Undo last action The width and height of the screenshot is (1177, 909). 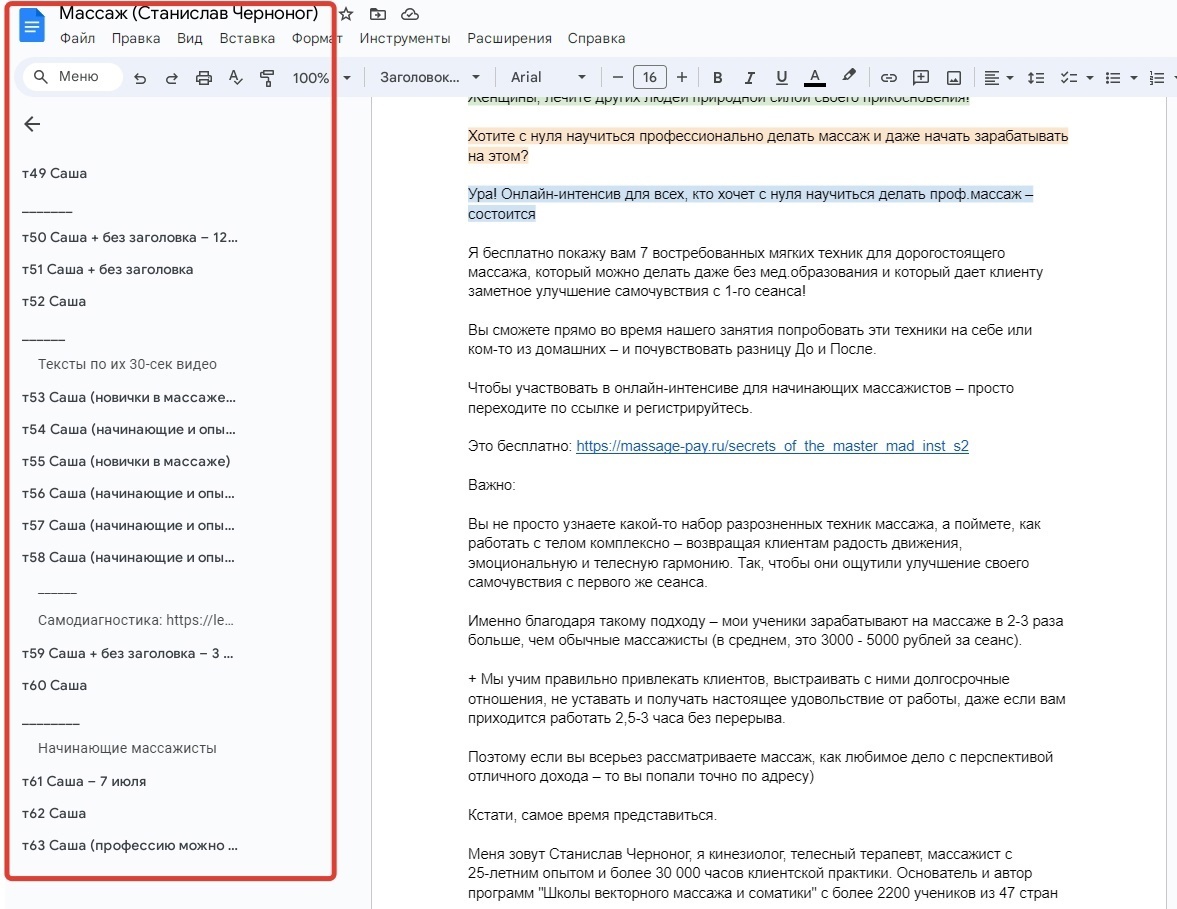tap(140, 77)
